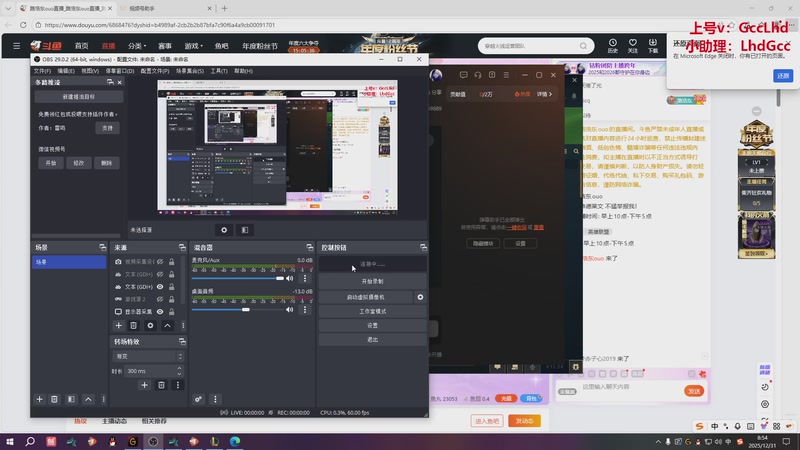Open the 视图(V) menu in OBS
Screen dimensions: 800x450
pos(90,71)
